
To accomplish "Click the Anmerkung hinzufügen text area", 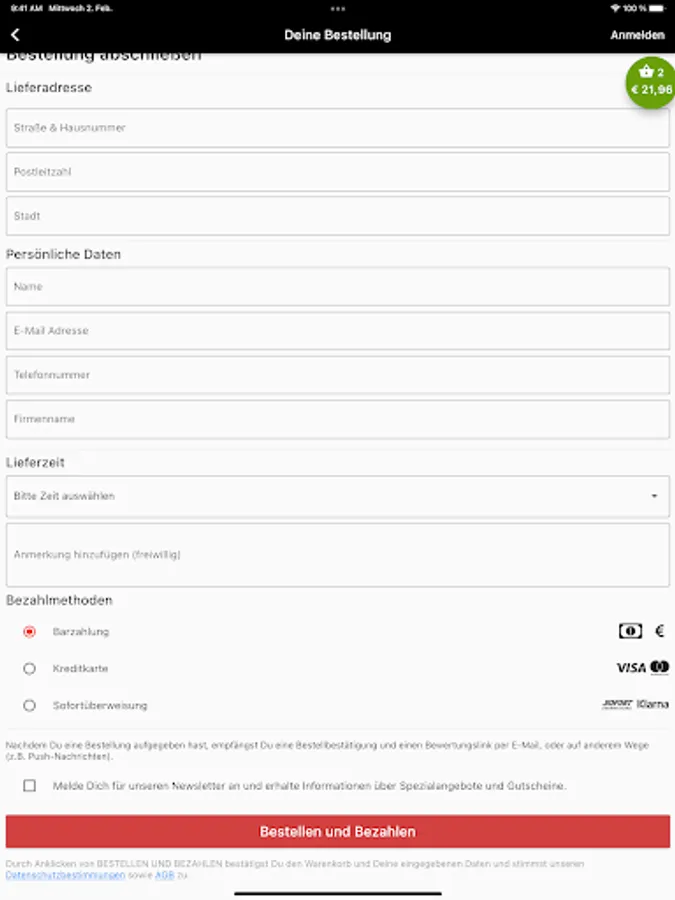I will tap(337, 555).
